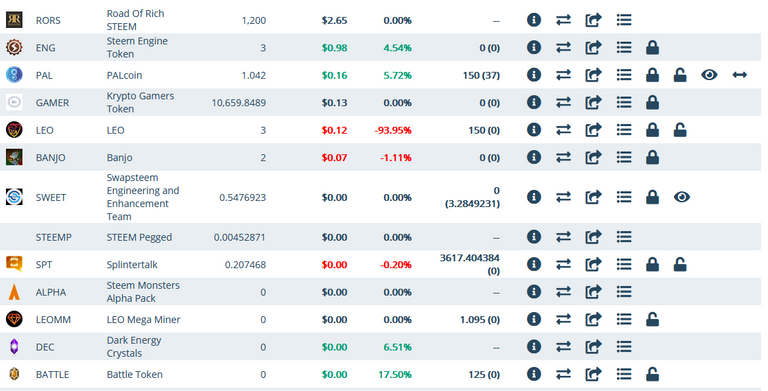768x391 pixels.
Task: Click the stake lock icon for LEO
Action: pyautogui.click(x=652, y=130)
